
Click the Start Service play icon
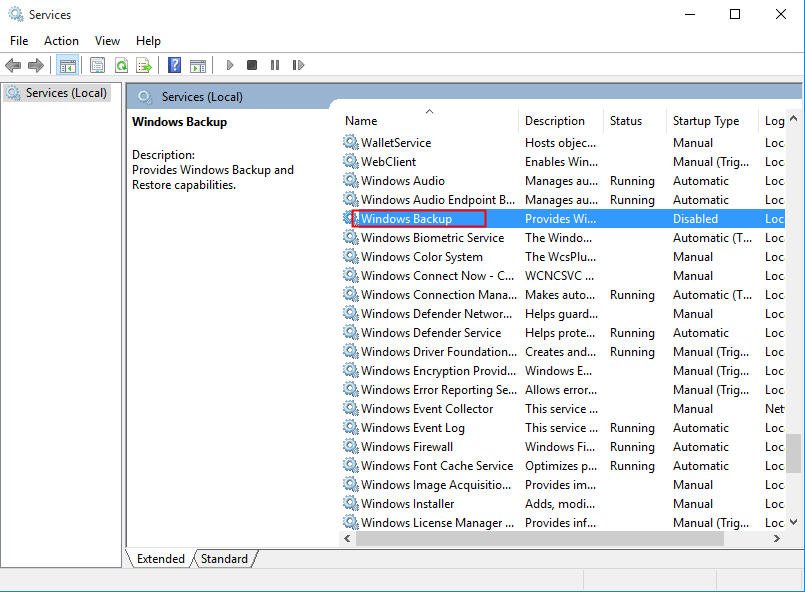(229, 65)
